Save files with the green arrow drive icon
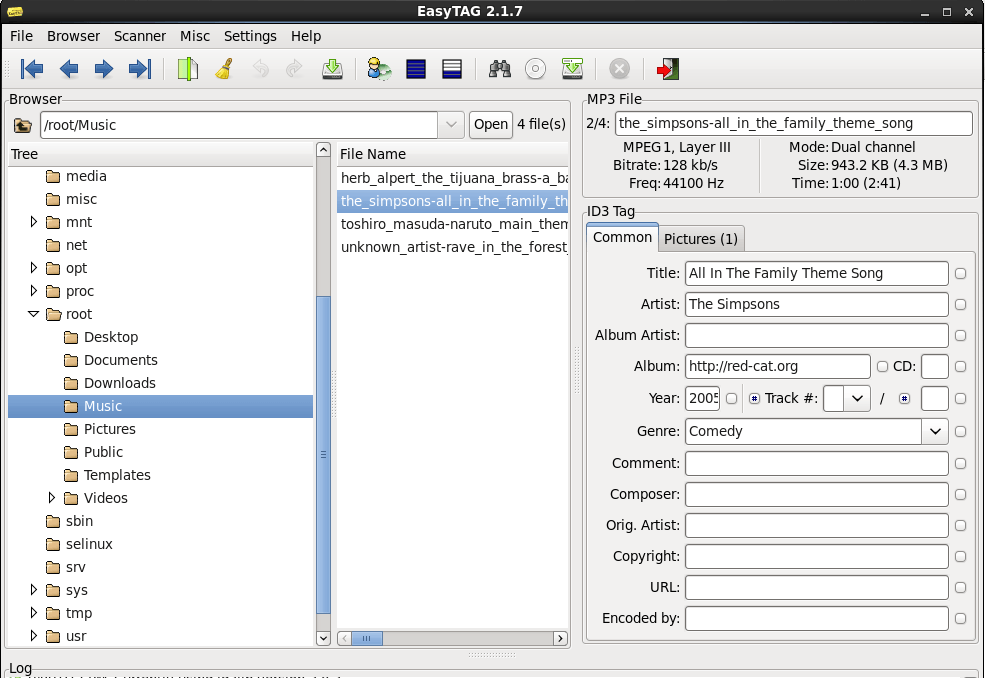 click(332, 69)
